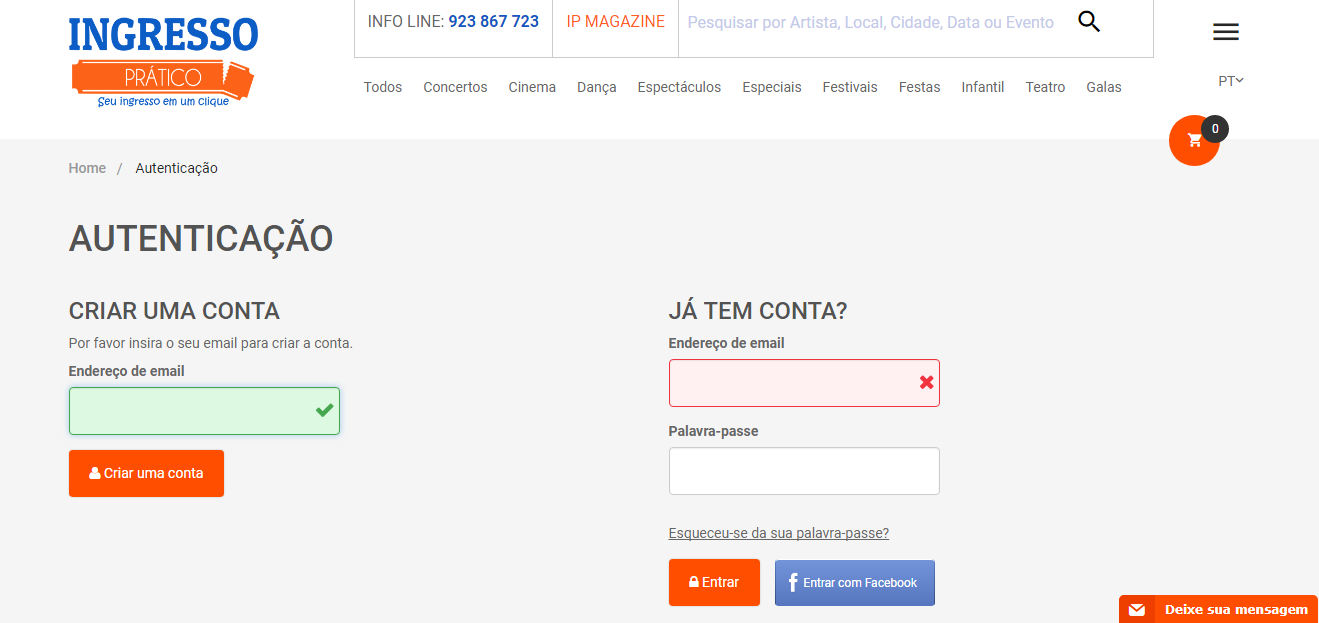This screenshot has height=623, width=1319.
Task: Click the red X in login email field
Action: (926, 382)
